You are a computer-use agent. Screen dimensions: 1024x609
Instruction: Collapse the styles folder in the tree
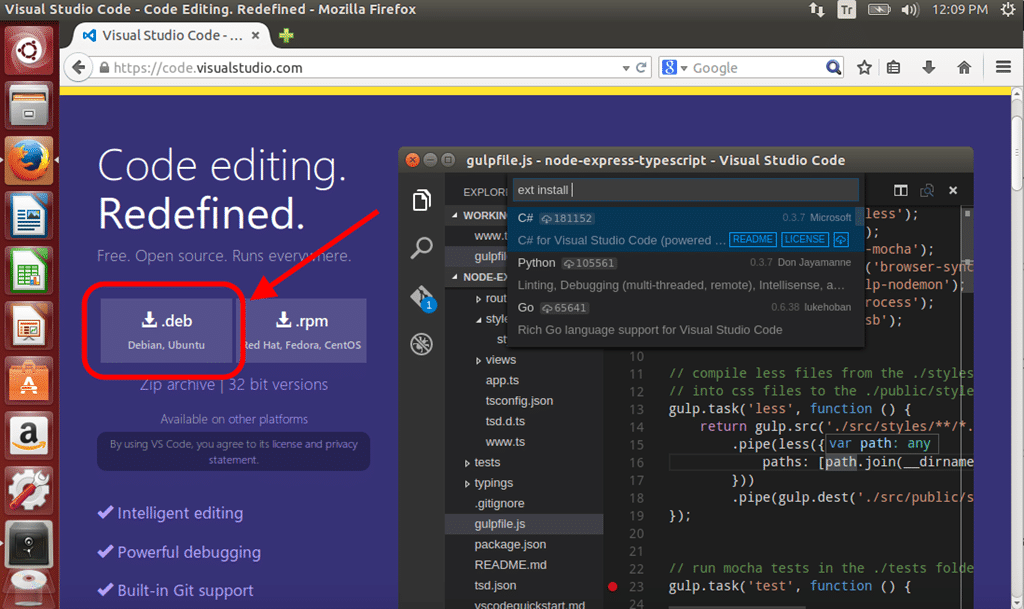click(x=479, y=319)
